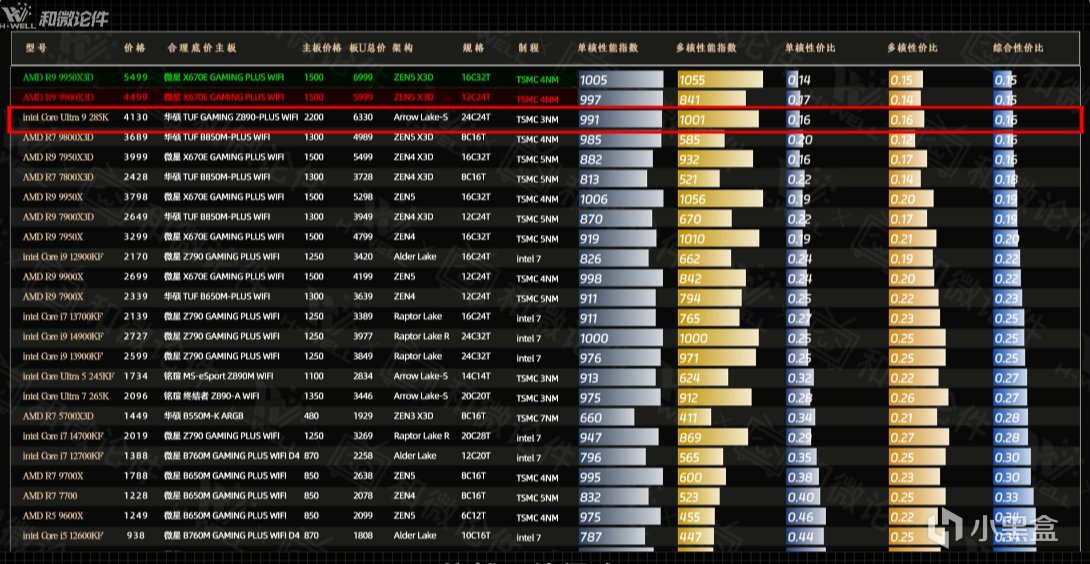Select the 架构 column header
The image size is (1090, 564).
coord(402,48)
